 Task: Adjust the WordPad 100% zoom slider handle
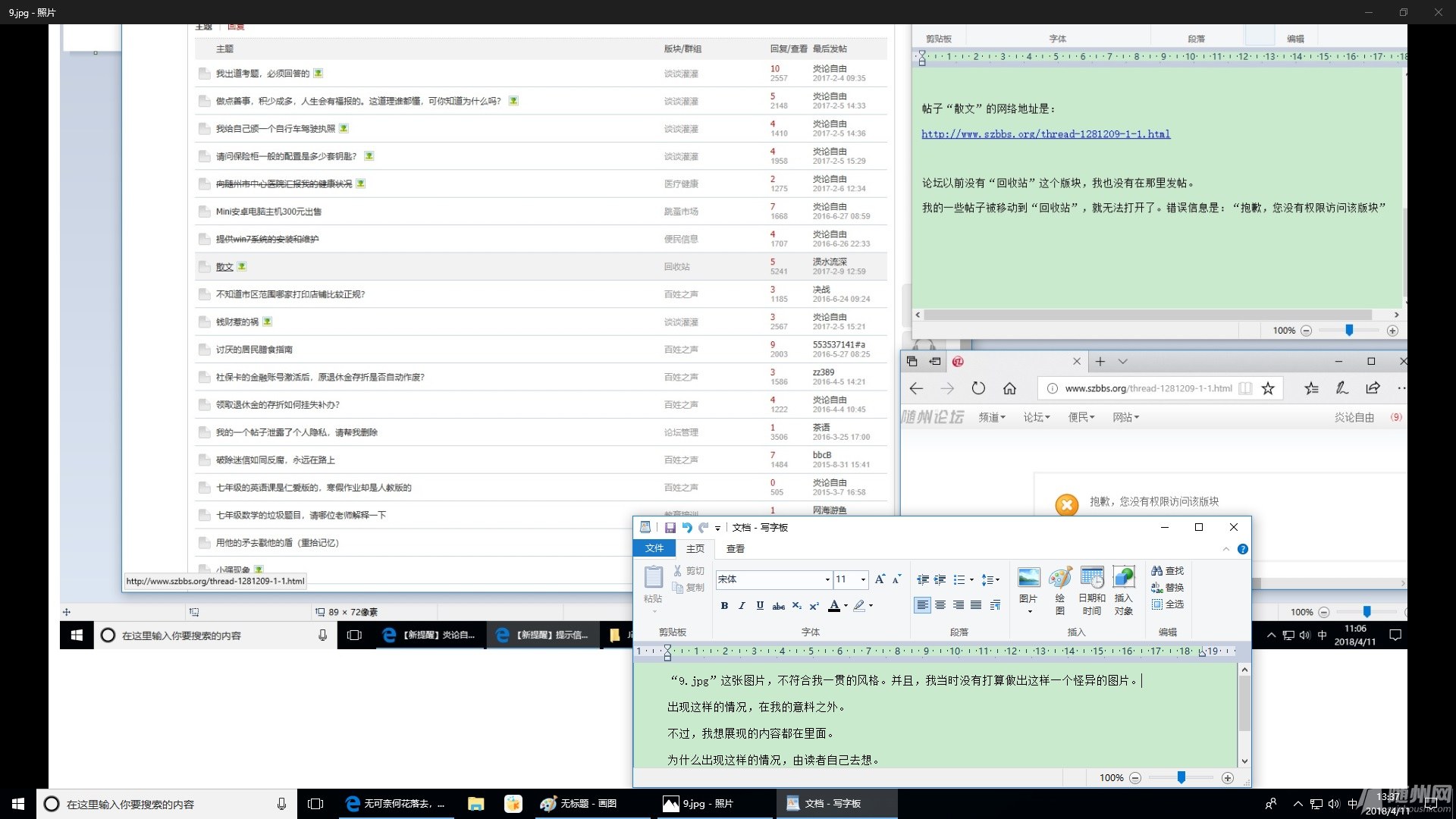pos(1181,778)
